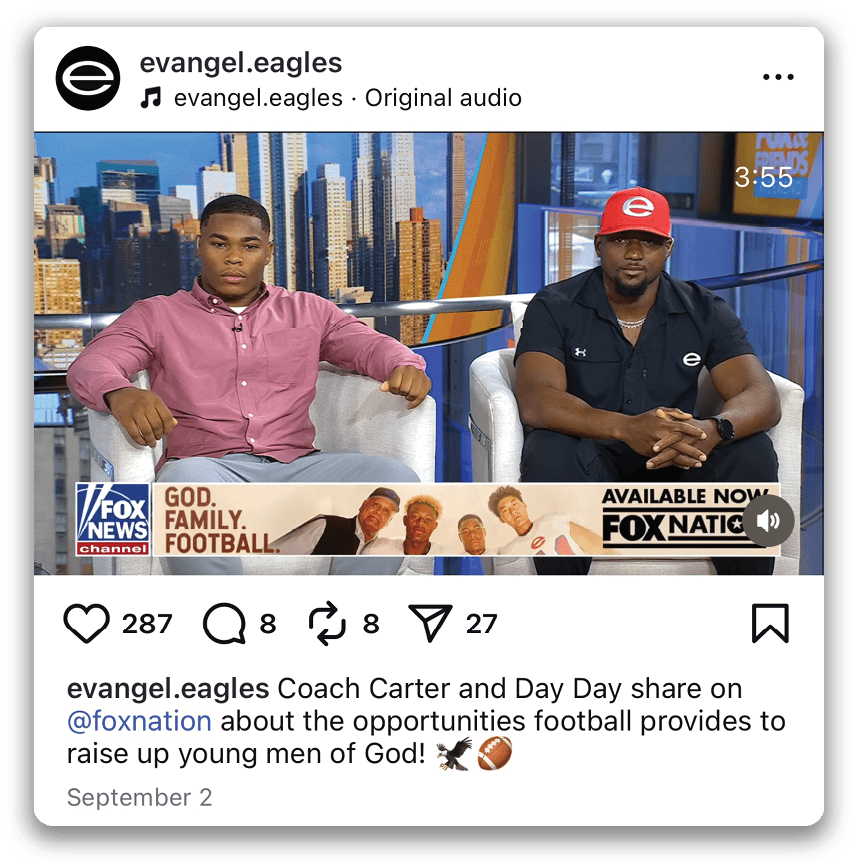Screen dimensions: 858x868
Task: Open evangel.eagles username in header
Action: [x=241, y=63]
